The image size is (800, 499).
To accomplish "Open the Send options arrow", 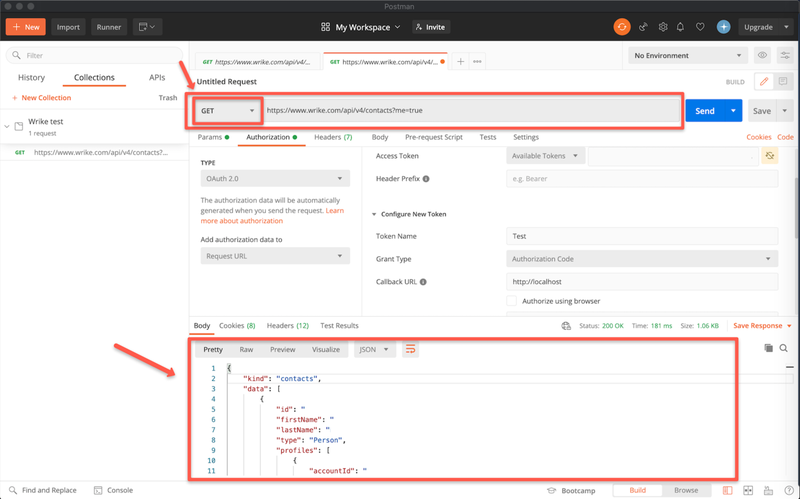I will [x=734, y=111].
